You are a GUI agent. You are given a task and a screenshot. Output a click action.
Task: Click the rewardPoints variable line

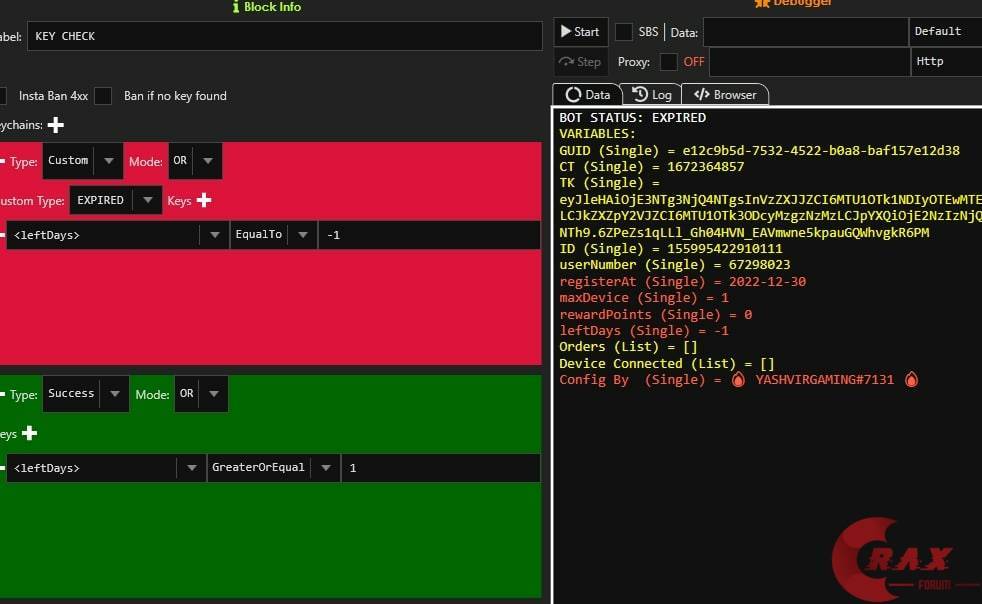pyautogui.click(x=655, y=315)
